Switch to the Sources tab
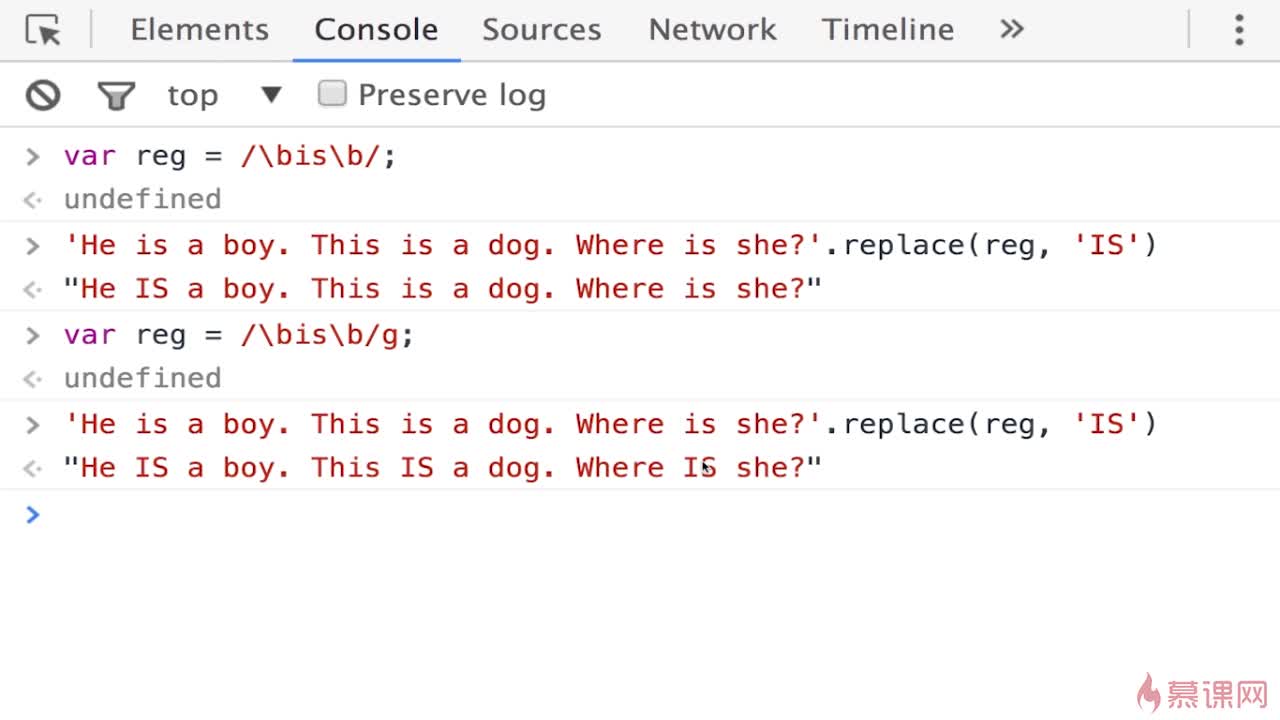This screenshot has width=1280, height=720. (x=542, y=30)
